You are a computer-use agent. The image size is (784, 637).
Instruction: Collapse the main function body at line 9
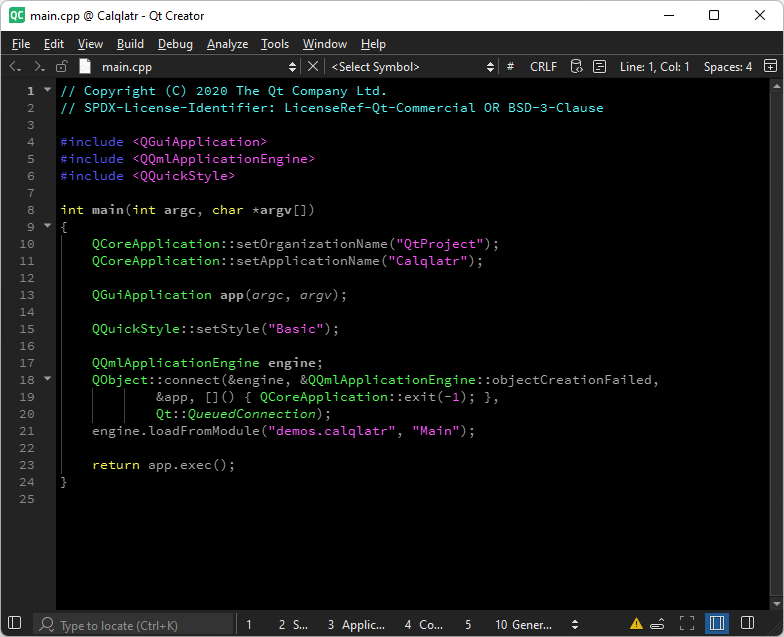(48, 226)
